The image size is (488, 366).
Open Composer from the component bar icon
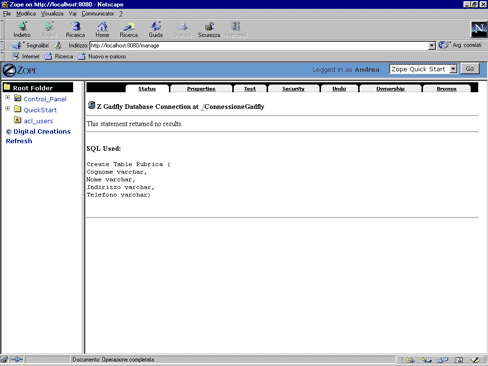475,360
